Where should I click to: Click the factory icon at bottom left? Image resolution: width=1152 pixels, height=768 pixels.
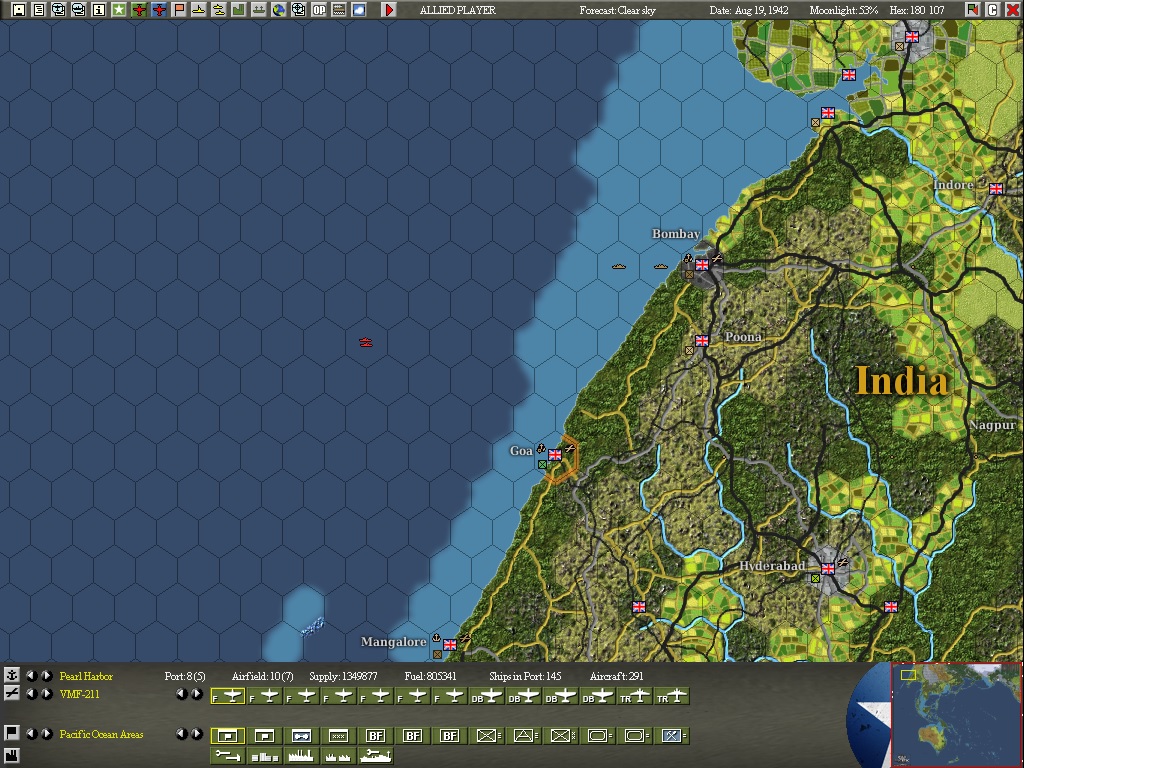(x=12, y=755)
